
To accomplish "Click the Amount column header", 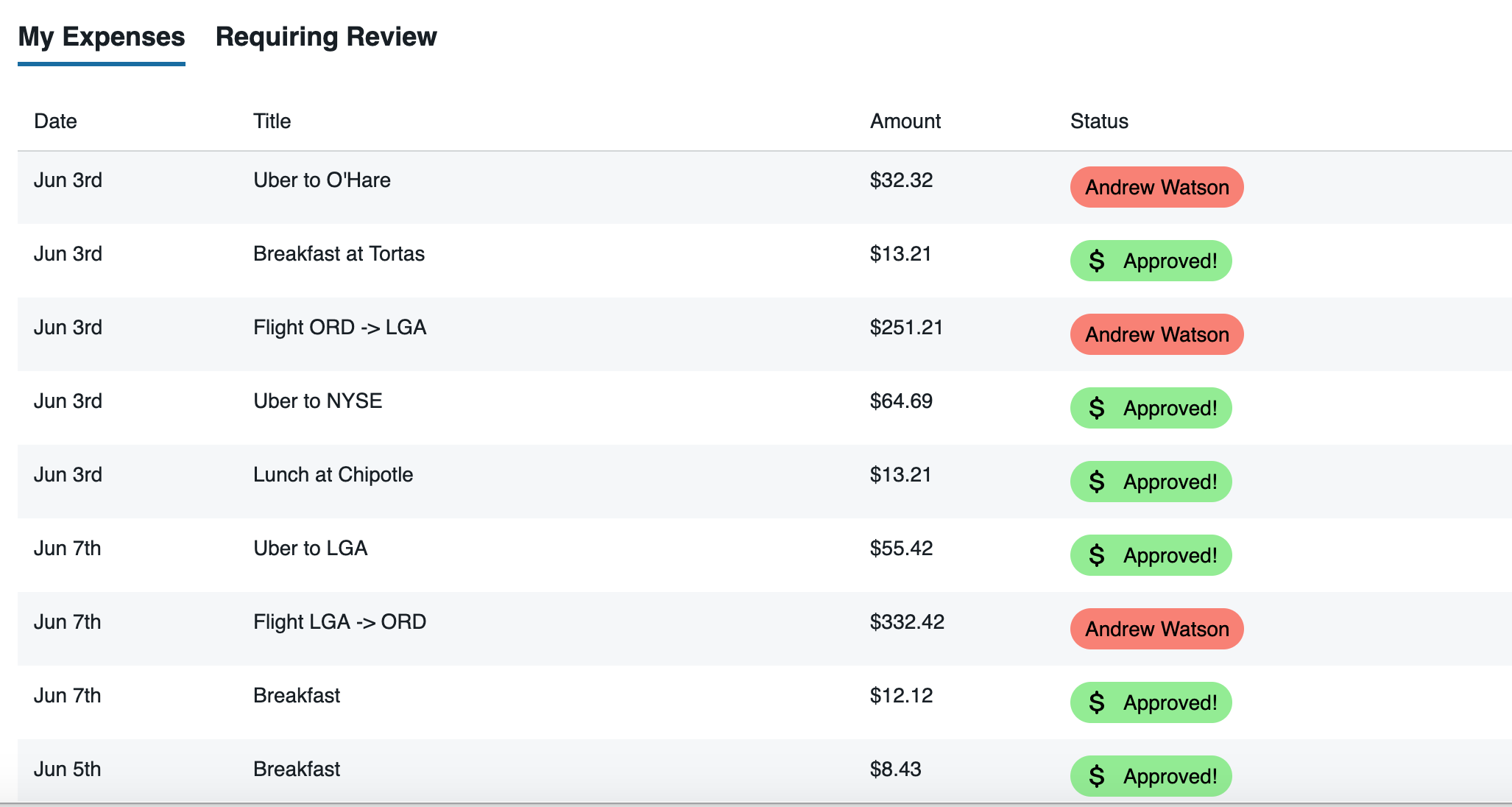I will click(x=905, y=121).
